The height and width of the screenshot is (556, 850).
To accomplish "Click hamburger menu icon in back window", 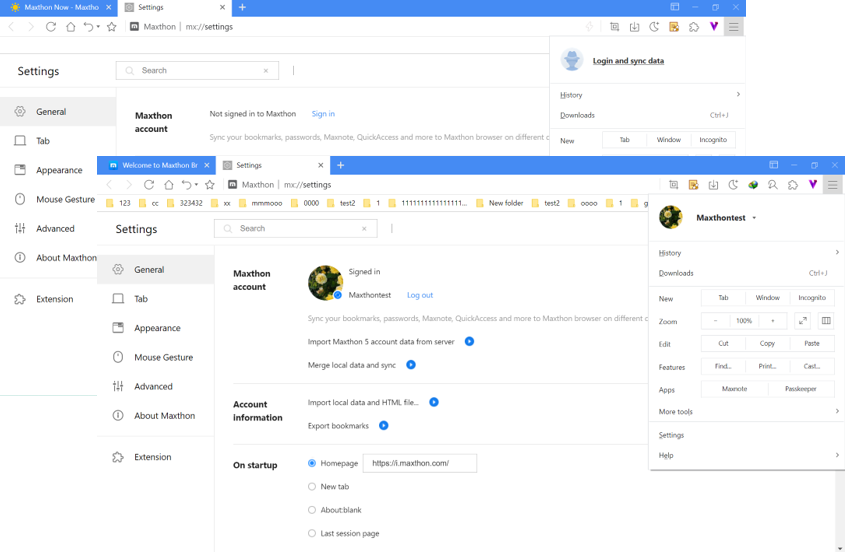I will tap(733, 27).
